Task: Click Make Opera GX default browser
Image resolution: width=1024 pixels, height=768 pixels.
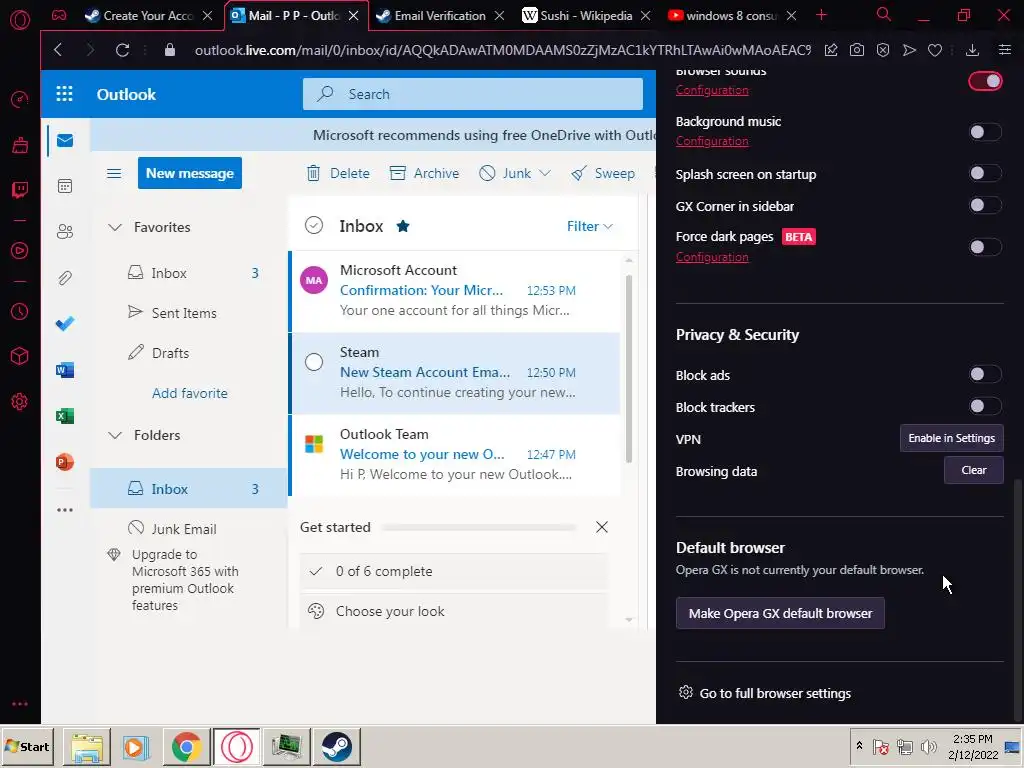Action: [x=780, y=613]
